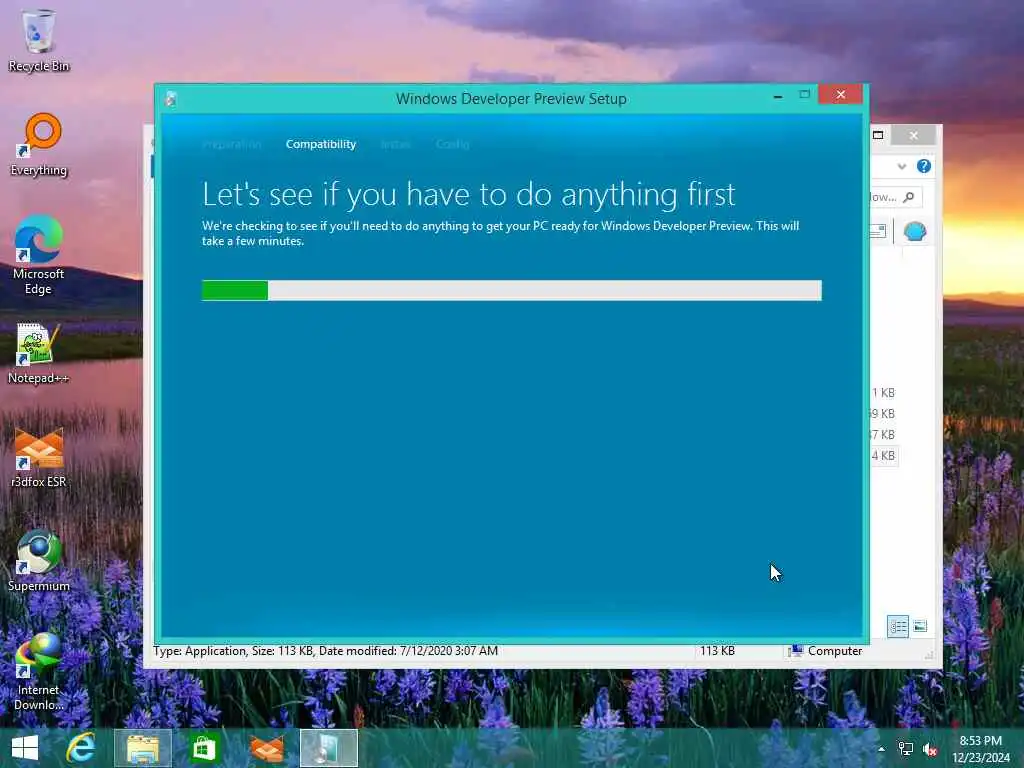The height and width of the screenshot is (768, 1024).
Task: Show hidden tray icons arrow
Action: 882,749
